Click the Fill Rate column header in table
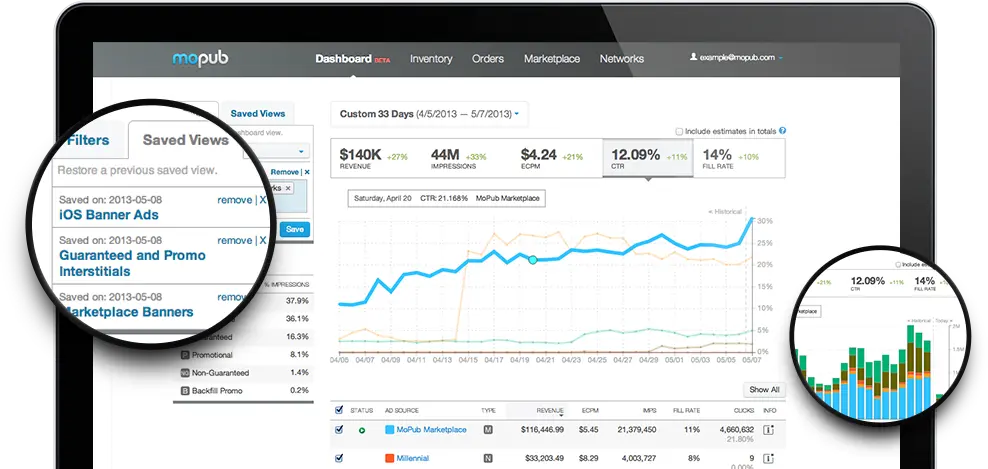988x469 pixels. click(x=686, y=410)
